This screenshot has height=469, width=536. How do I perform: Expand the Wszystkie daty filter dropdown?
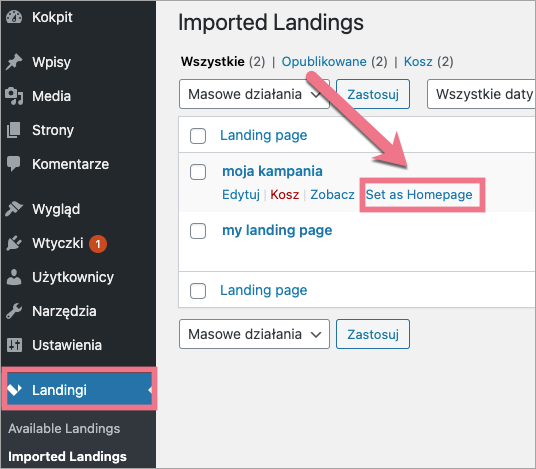tap(481, 94)
